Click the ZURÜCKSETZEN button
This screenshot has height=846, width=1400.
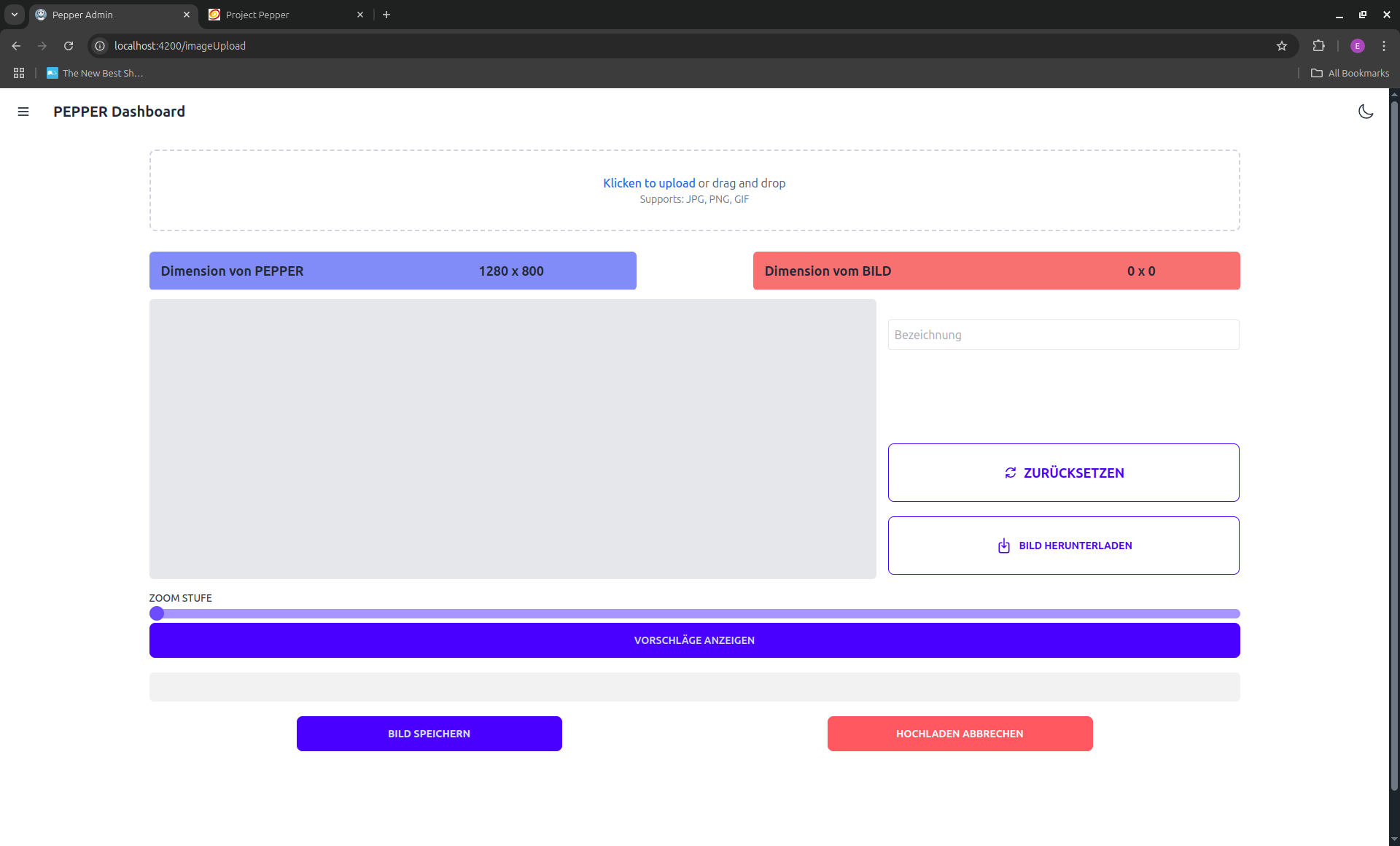(1063, 473)
